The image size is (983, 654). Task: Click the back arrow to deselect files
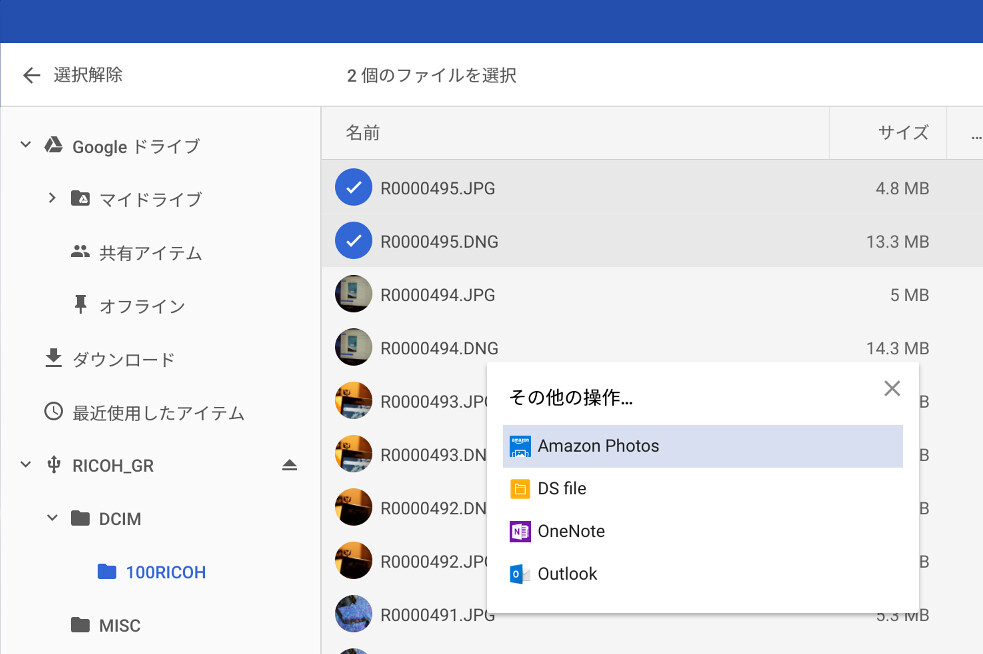click(32, 75)
